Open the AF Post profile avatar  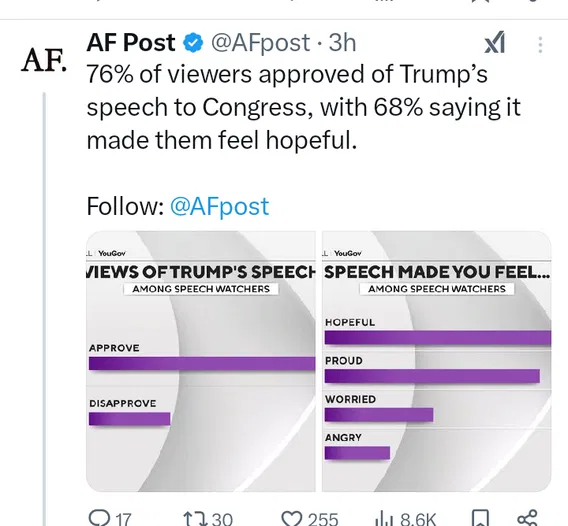click(43, 60)
